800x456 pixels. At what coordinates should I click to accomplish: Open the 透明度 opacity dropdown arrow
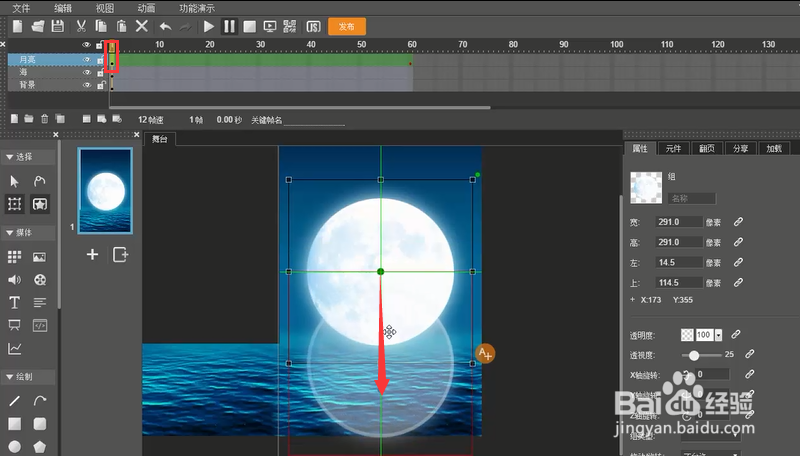tap(718, 335)
